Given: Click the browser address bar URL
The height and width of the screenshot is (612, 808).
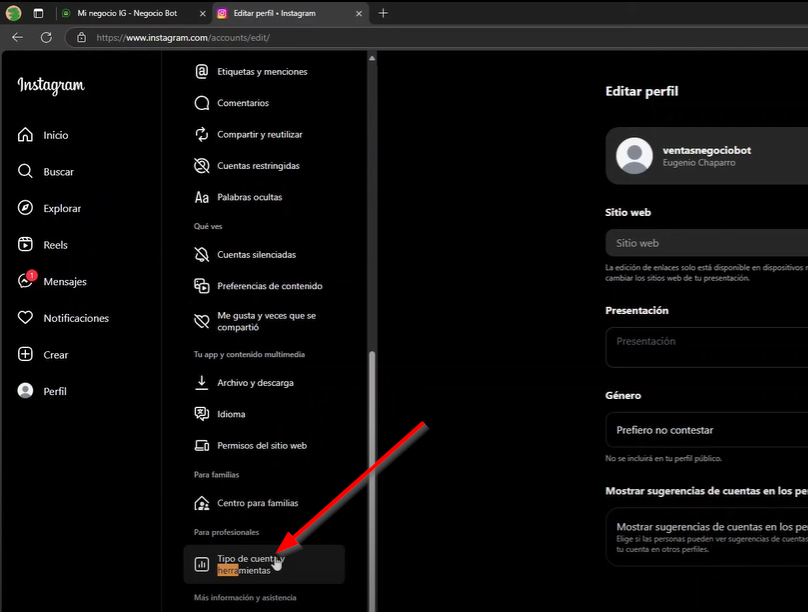Looking at the screenshot, I should (183, 38).
